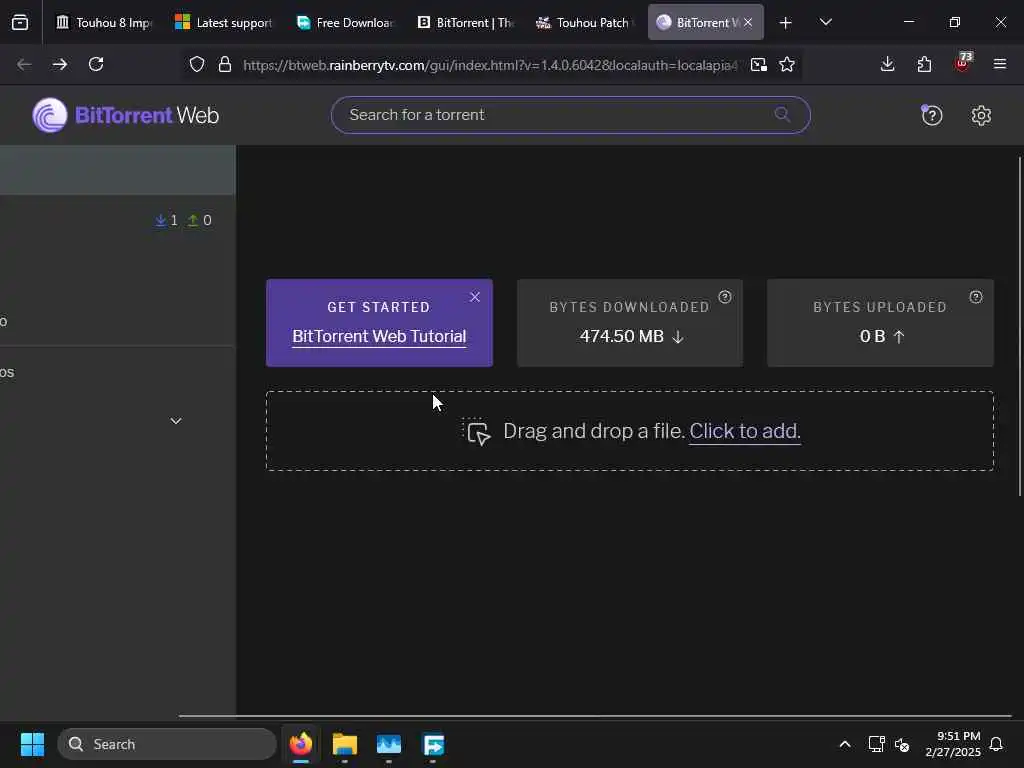
Task: Click the URL address bar
Action: pos(490,65)
